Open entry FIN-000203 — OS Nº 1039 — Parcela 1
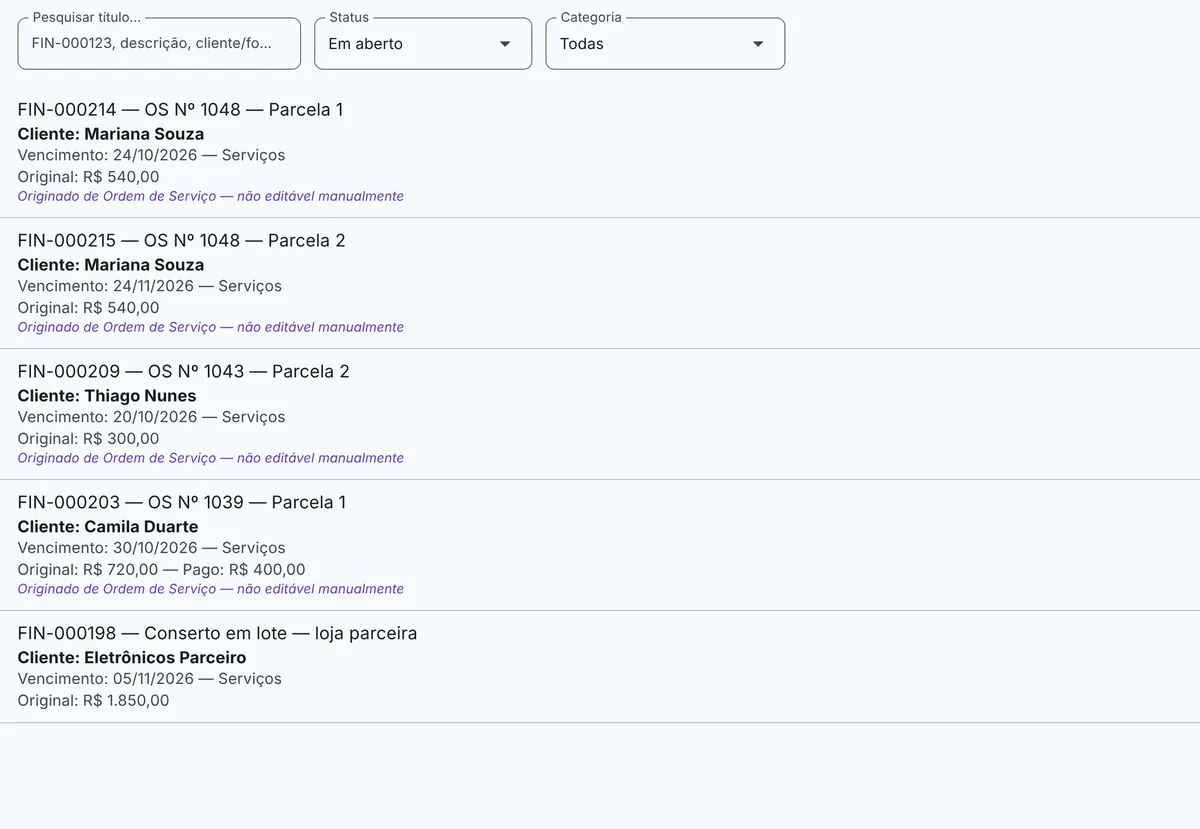The width and height of the screenshot is (1200, 829). pos(182,503)
